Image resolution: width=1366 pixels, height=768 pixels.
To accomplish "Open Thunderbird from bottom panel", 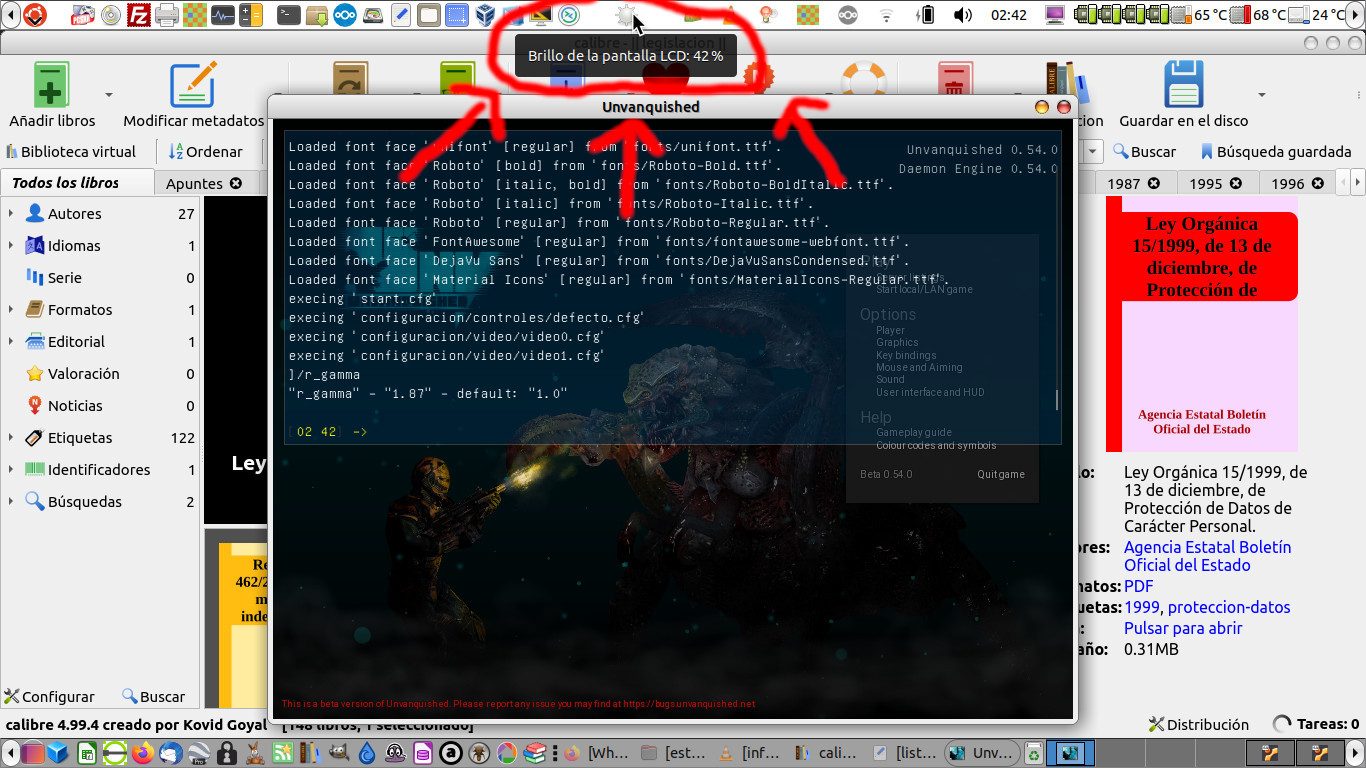I will [x=169, y=753].
